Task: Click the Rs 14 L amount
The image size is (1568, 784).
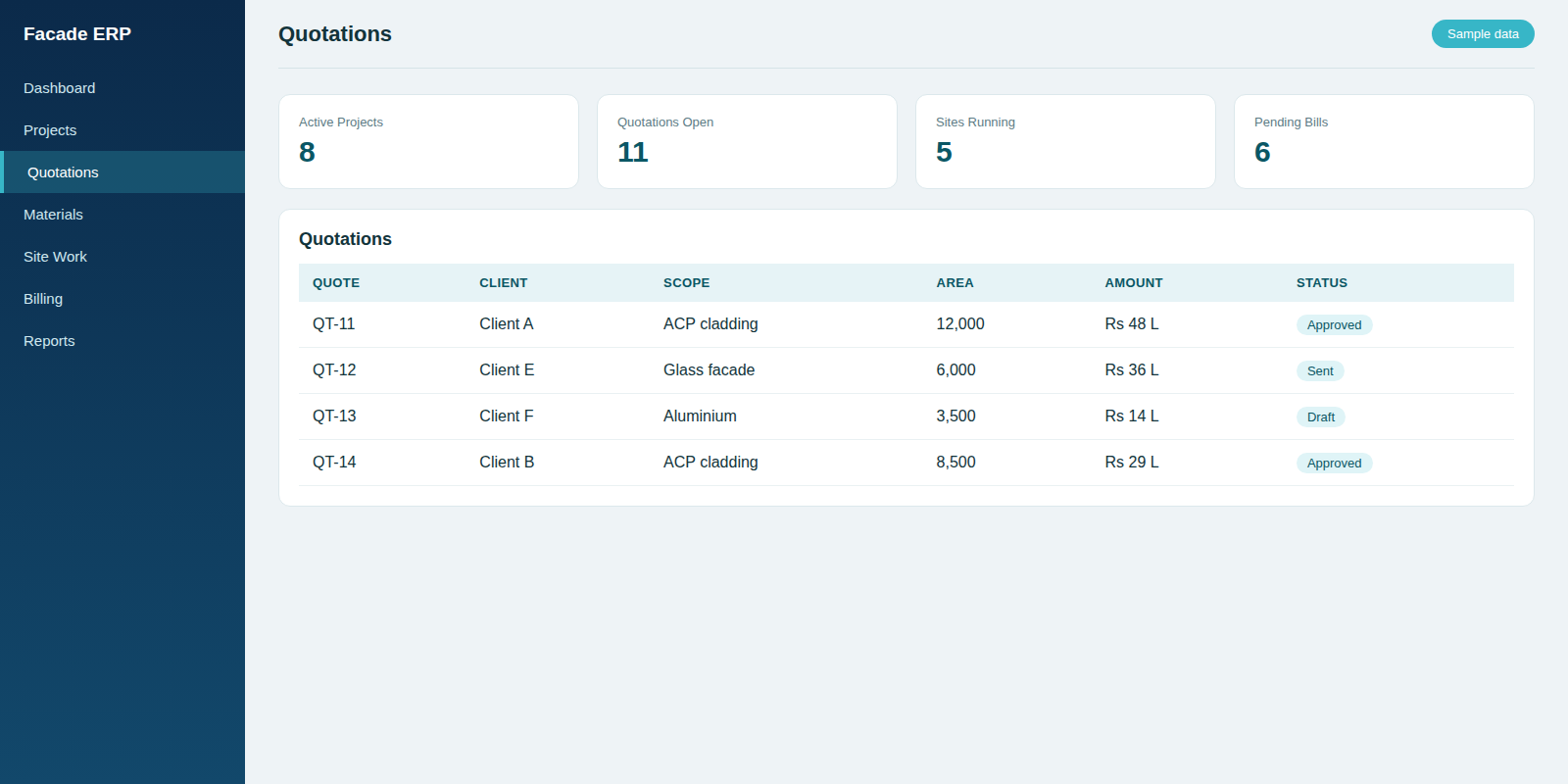Action: [x=1132, y=416]
